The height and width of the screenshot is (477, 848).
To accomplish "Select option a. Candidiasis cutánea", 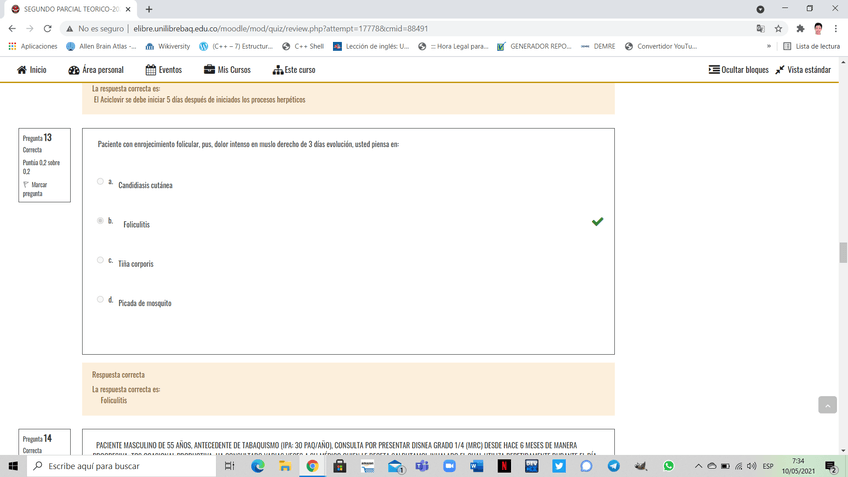I will (x=100, y=182).
